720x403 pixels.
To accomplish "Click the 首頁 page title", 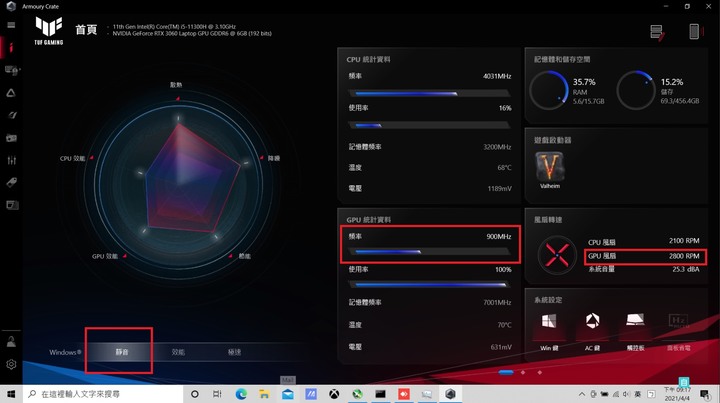I will (86, 30).
